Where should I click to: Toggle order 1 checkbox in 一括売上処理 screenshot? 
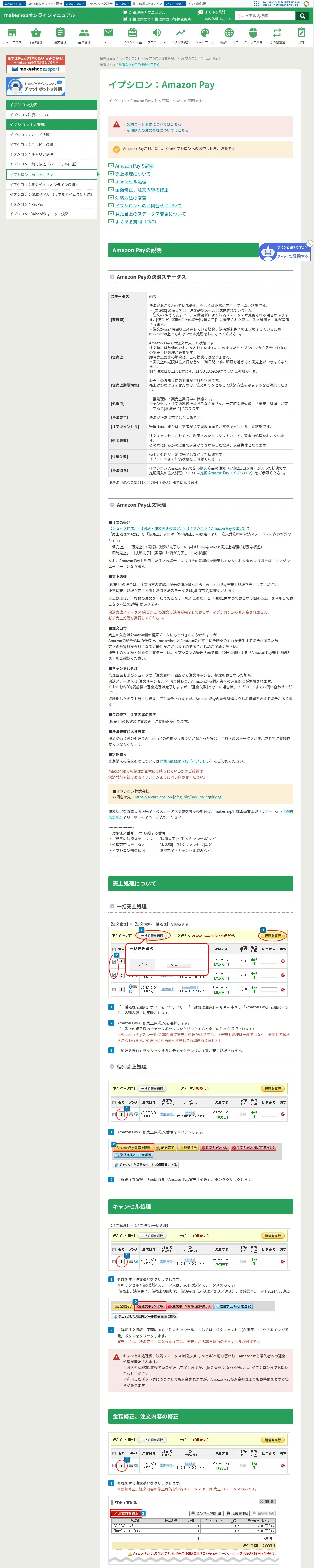114,961
